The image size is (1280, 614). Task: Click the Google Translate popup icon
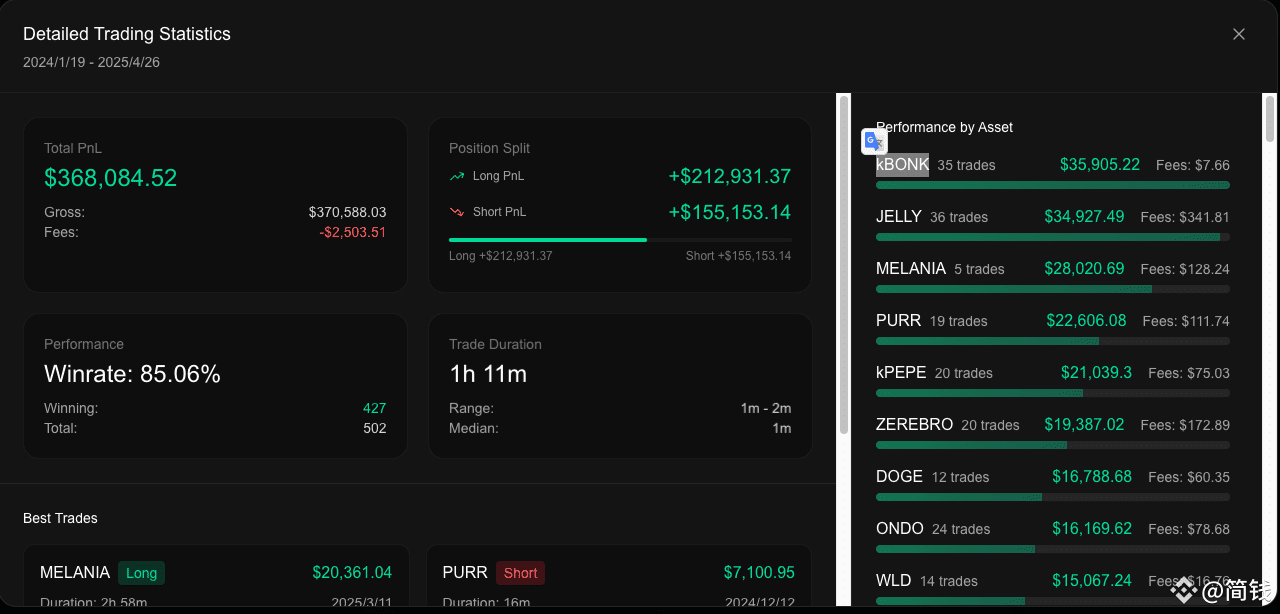pyautogui.click(x=874, y=142)
